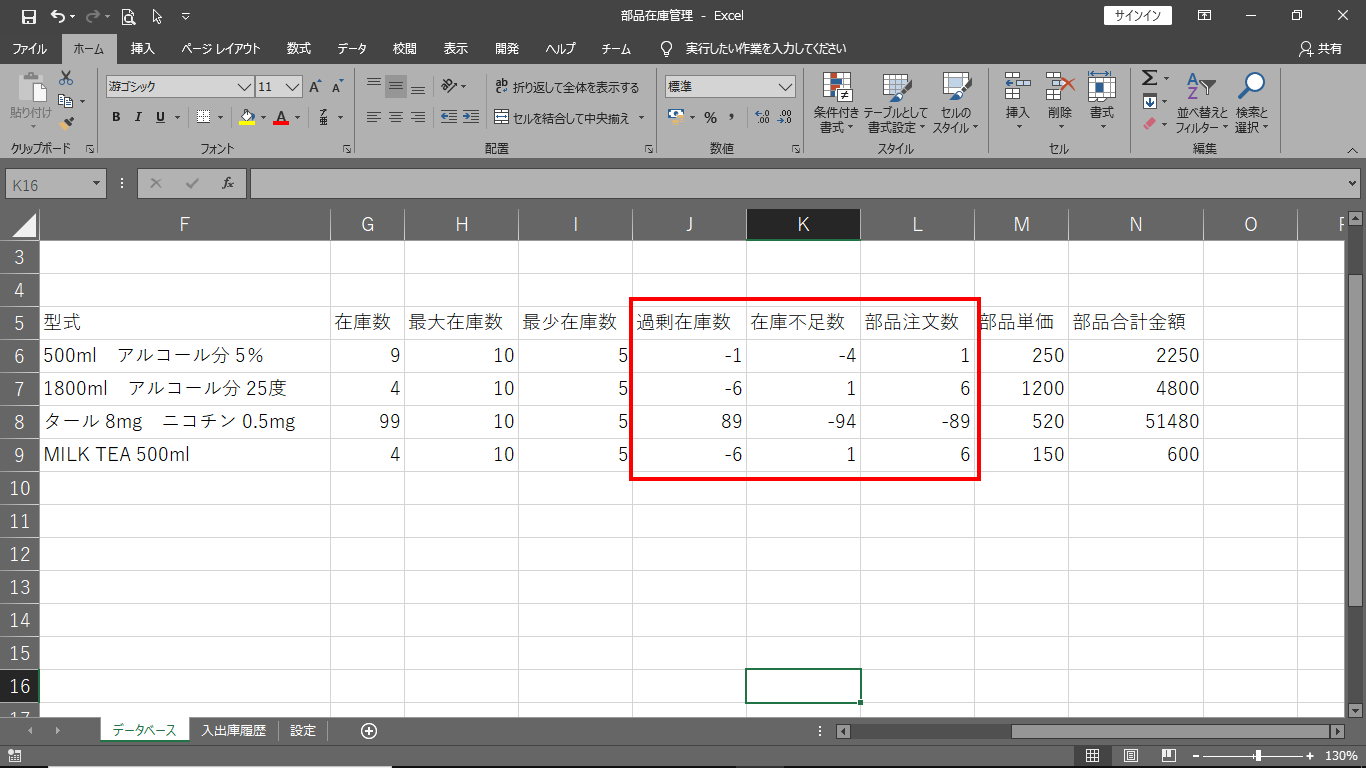Click the 書式 cells format button
The image size is (1366, 768).
pyautogui.click(x=1102, y=103)
